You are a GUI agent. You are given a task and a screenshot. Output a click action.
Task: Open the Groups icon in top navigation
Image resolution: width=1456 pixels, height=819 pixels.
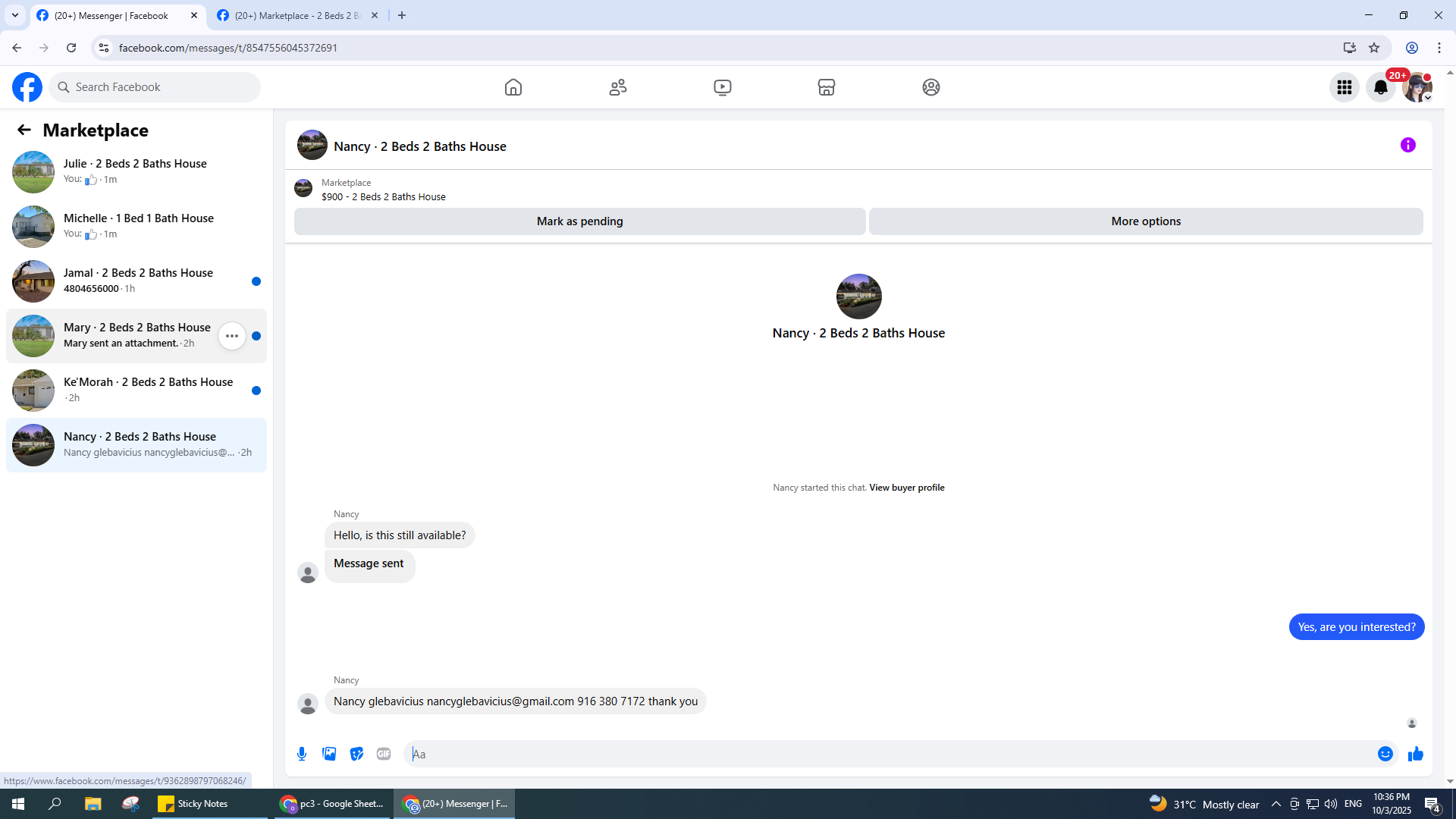click(931, 87)
